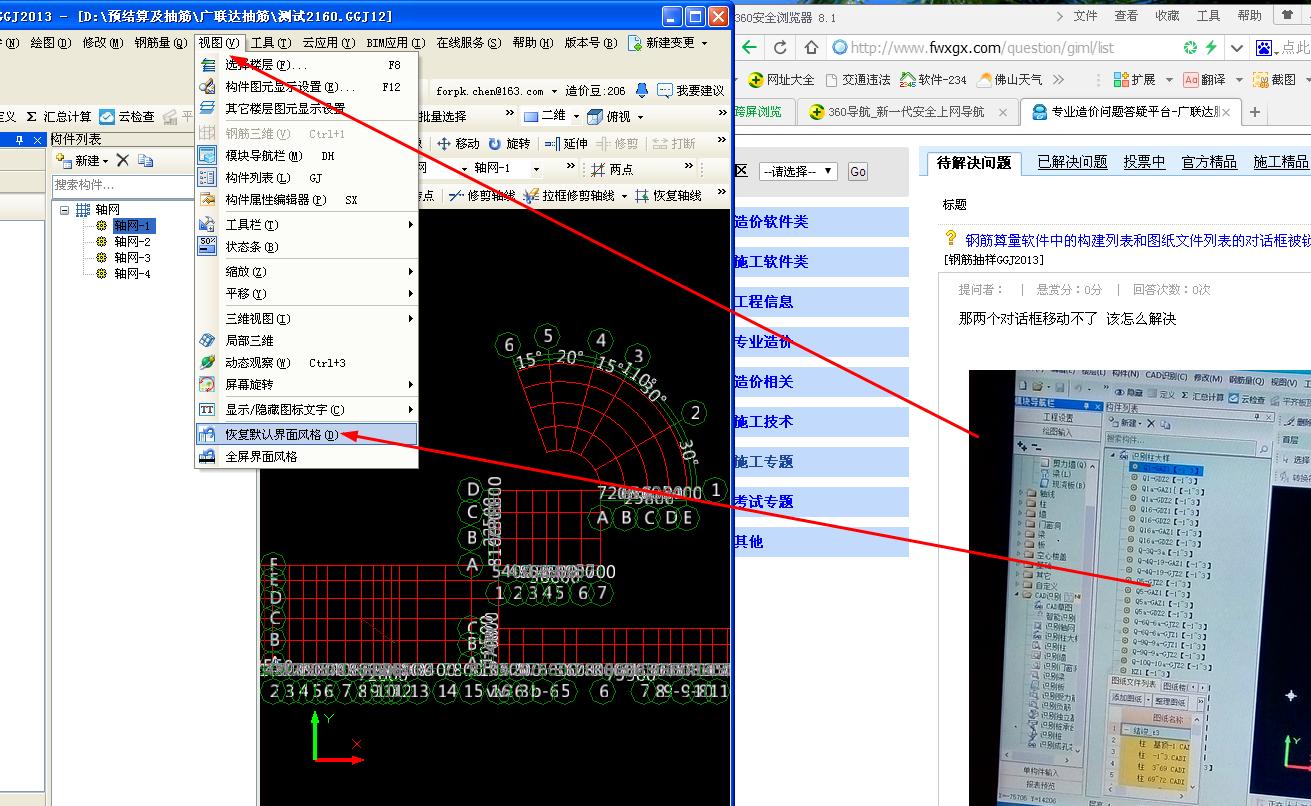The width and height of the screenshot is (1311, 806).
Task: Open the 工具(T) menu
Action: coord(270,43)
